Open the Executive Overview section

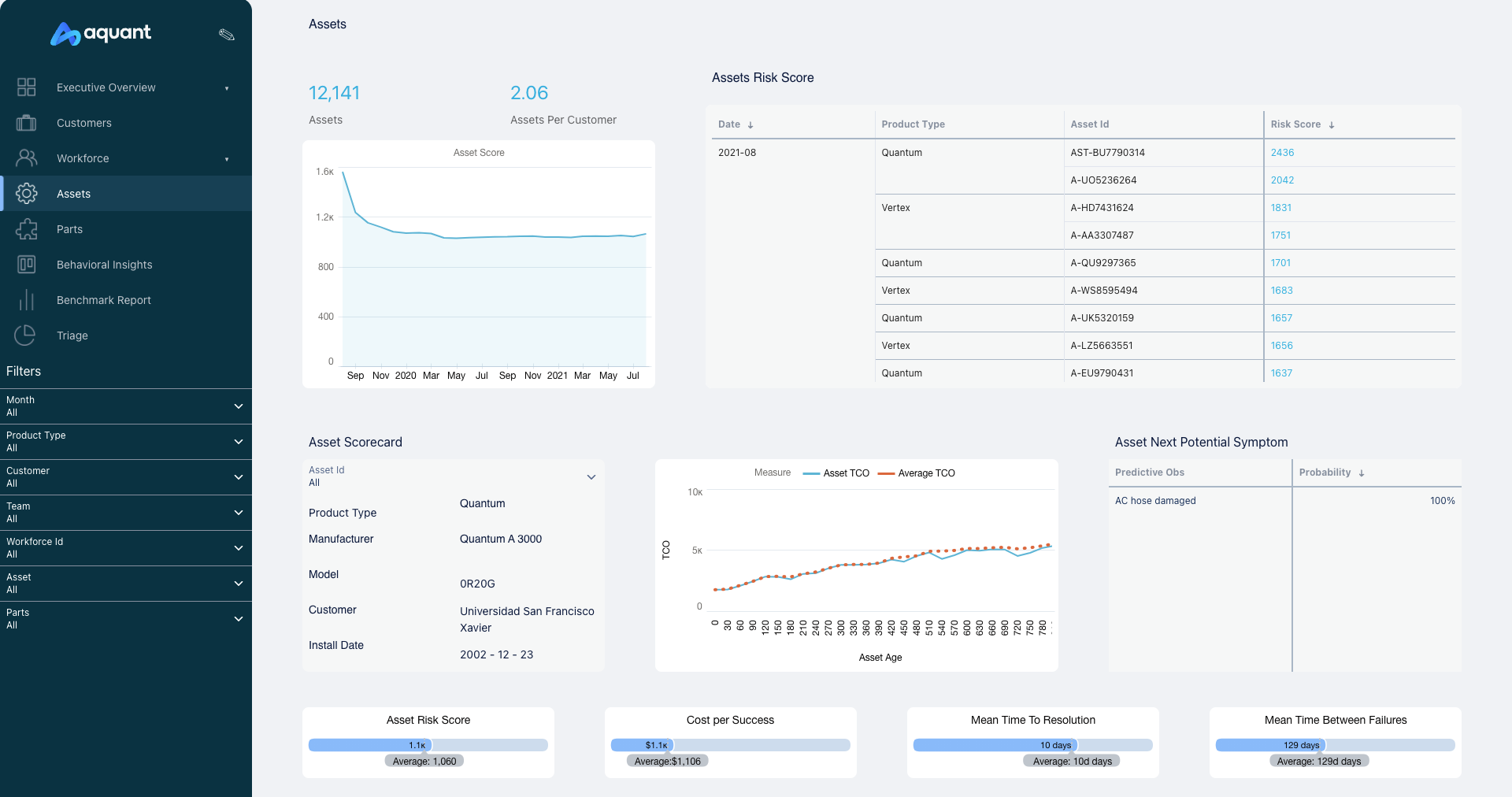[106, 87]
